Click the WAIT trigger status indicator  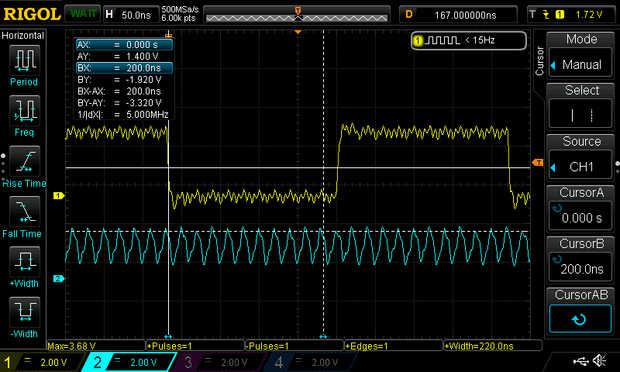click(83, 14)
